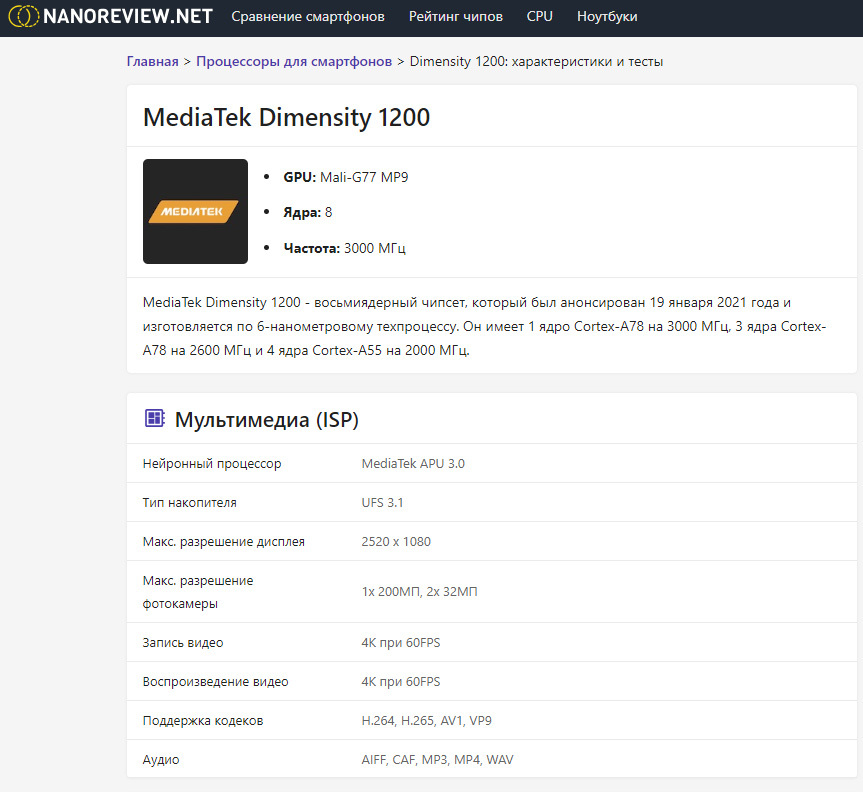The width and height of the screenshot is (863, 795).
Task: Open the CPU section
Action: coord(539,17)
